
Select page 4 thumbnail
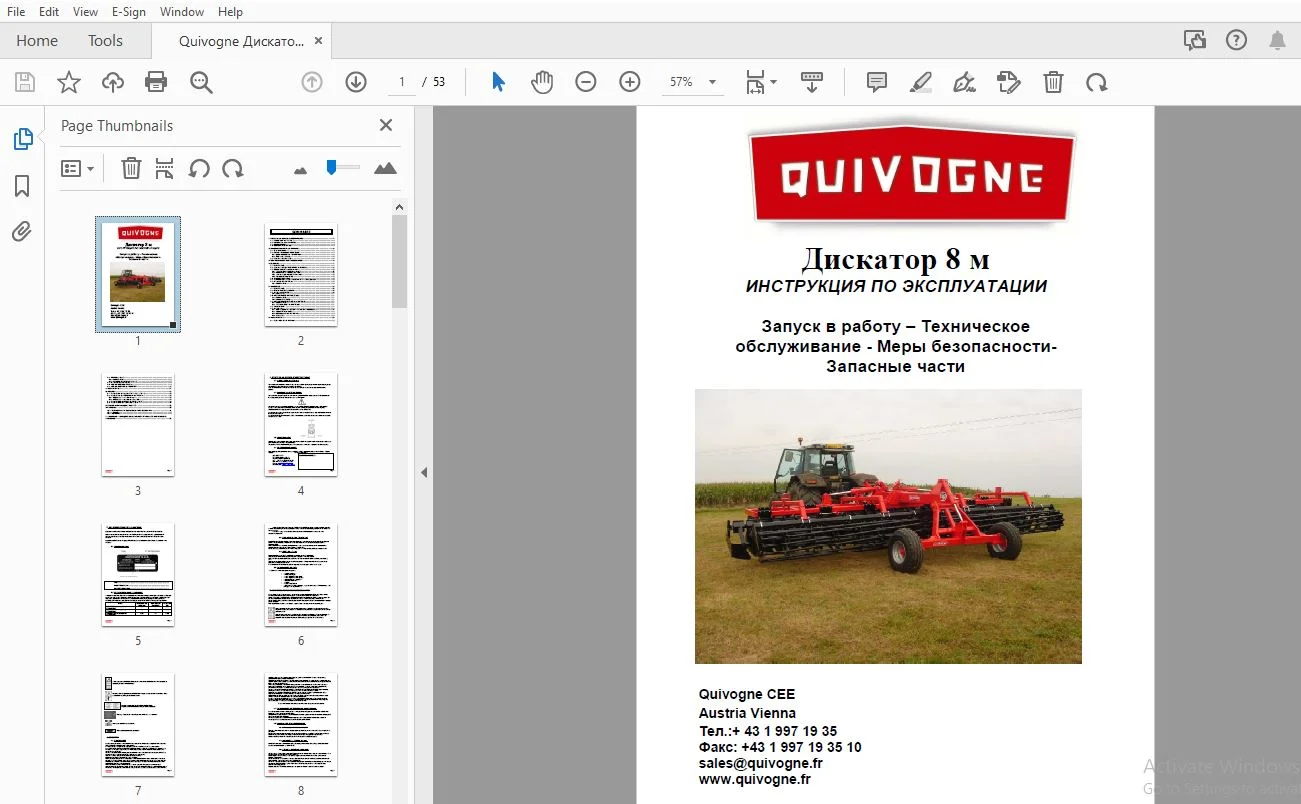[301, 424]
